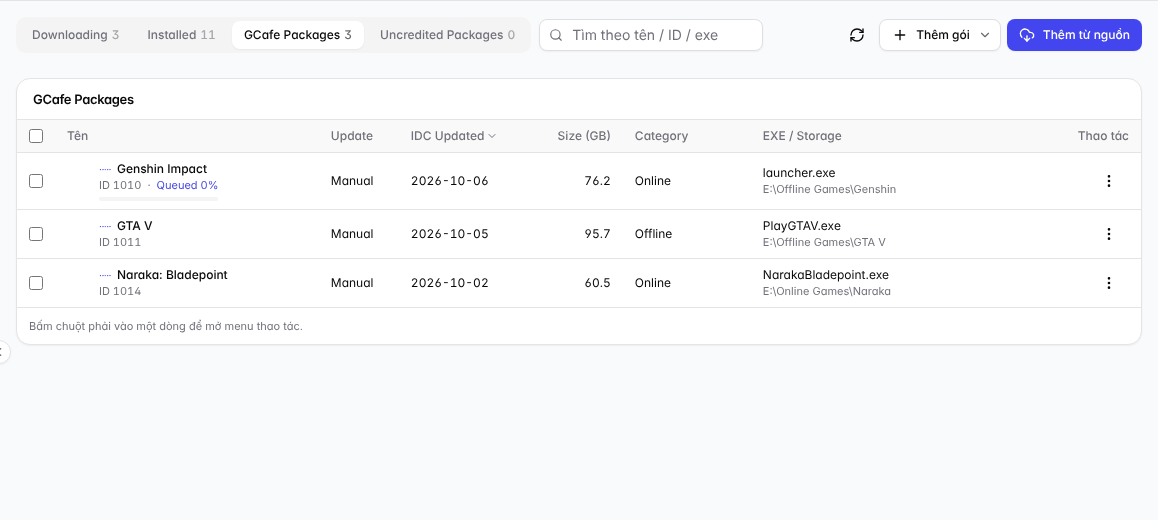The height and width of the screenshot is (520, 1158).
Task: Open three-dot actions menu for Naraka: Bladepoint
Action: (1109, 283)
